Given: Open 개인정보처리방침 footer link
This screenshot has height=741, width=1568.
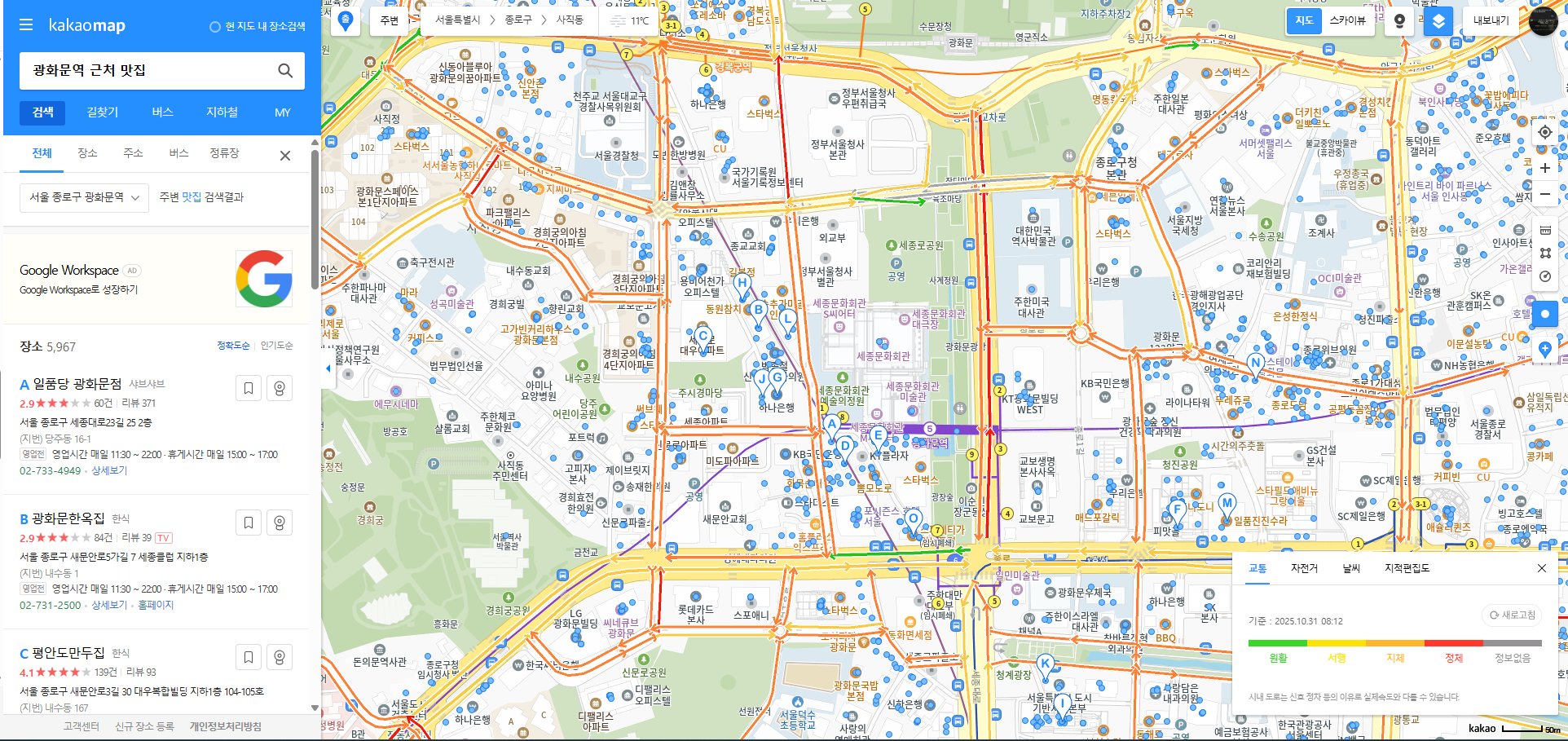Looking at the screenshot, I should click(226, 726).
